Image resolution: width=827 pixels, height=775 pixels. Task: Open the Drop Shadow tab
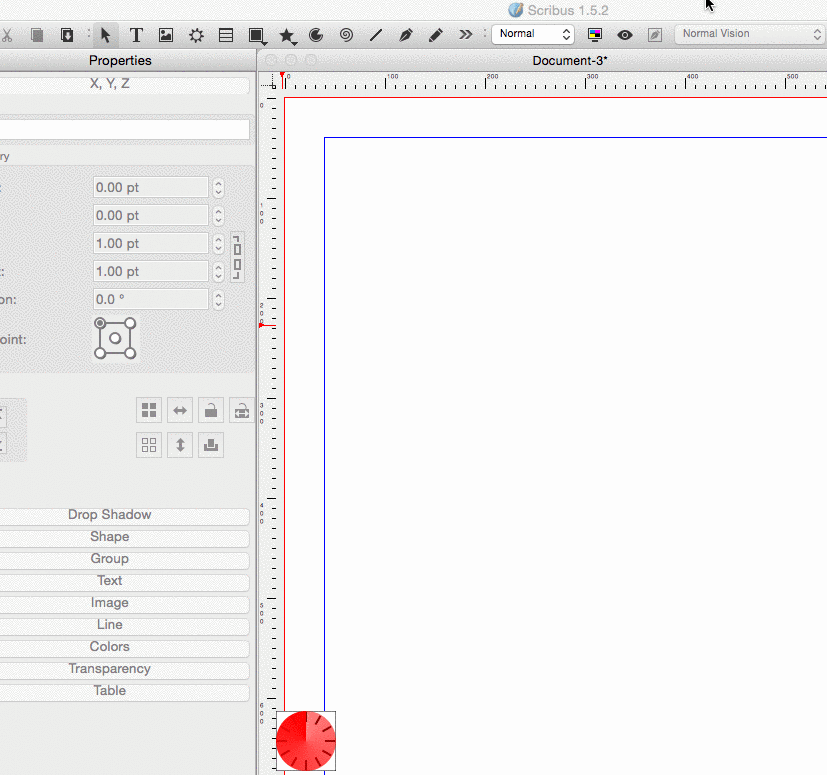(110, 515)
